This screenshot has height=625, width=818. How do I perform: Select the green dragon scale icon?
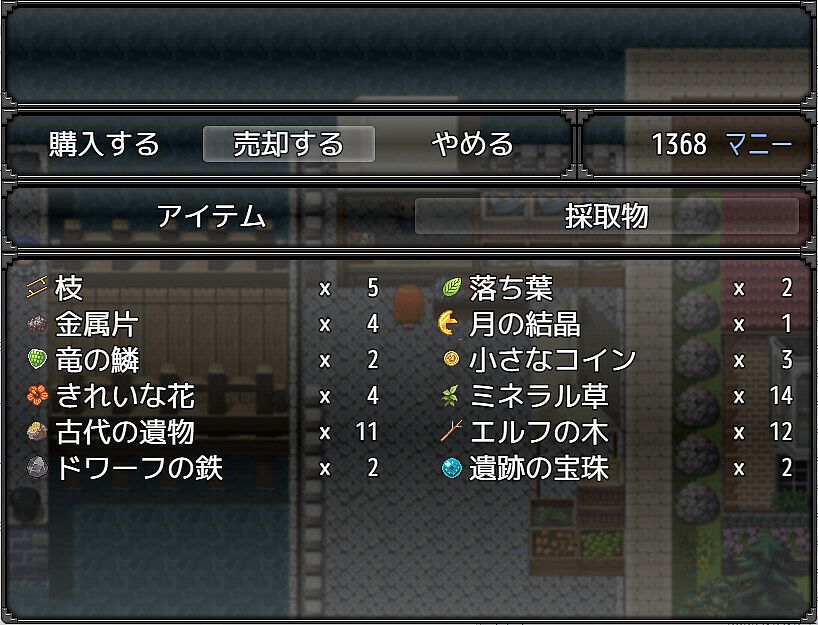(37, 359)
